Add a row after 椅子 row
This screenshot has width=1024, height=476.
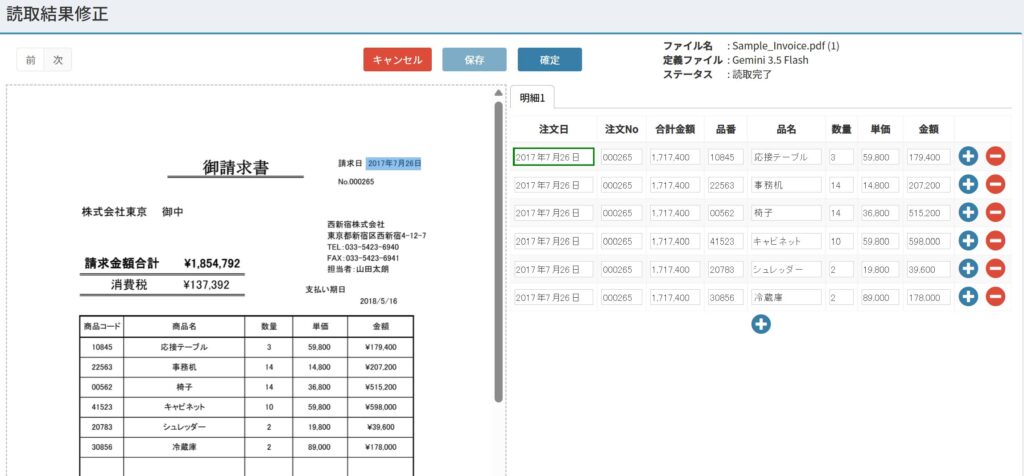[x=968, y=213]
